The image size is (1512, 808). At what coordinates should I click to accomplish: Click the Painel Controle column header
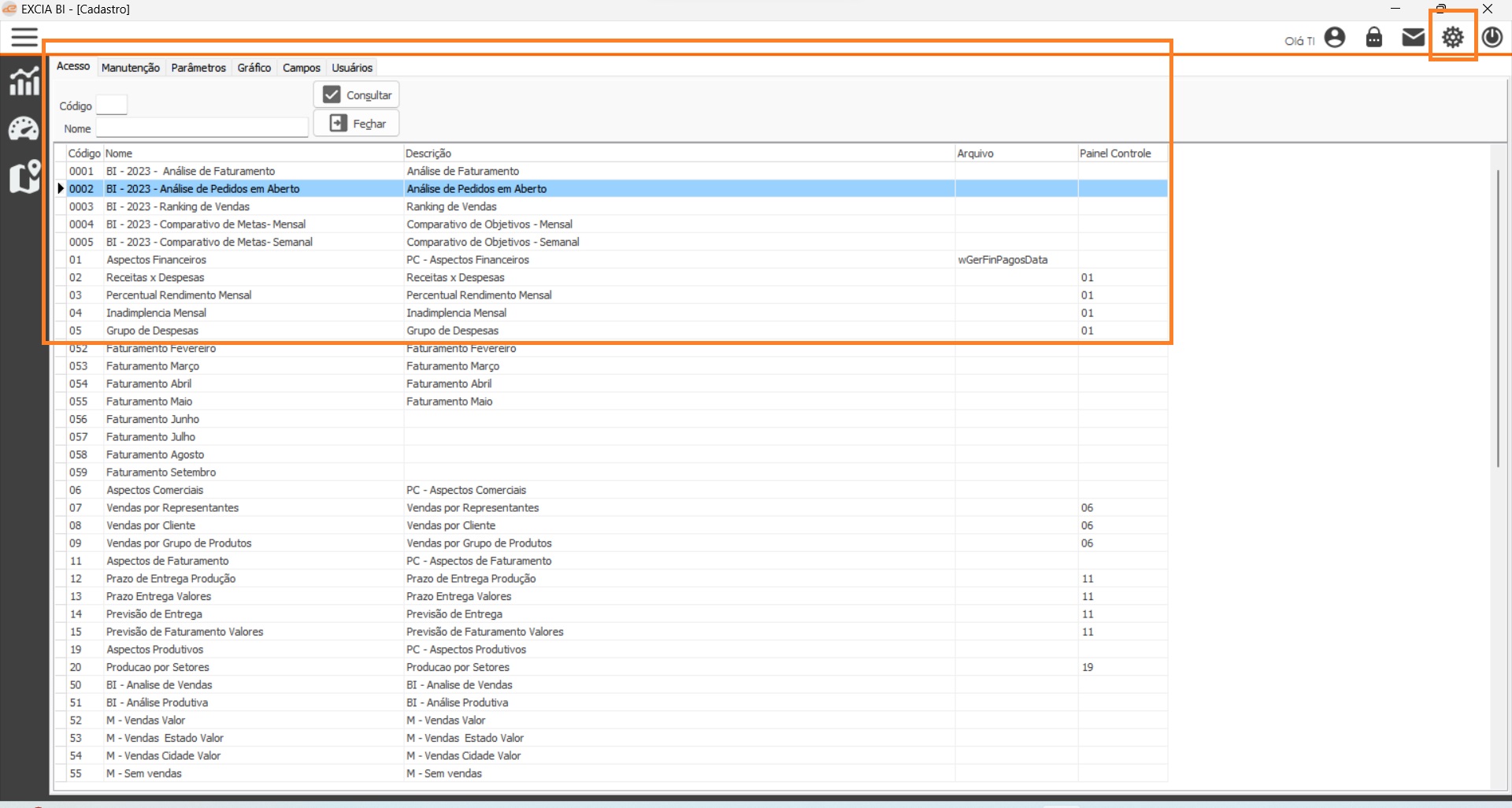click(1115, 154)
